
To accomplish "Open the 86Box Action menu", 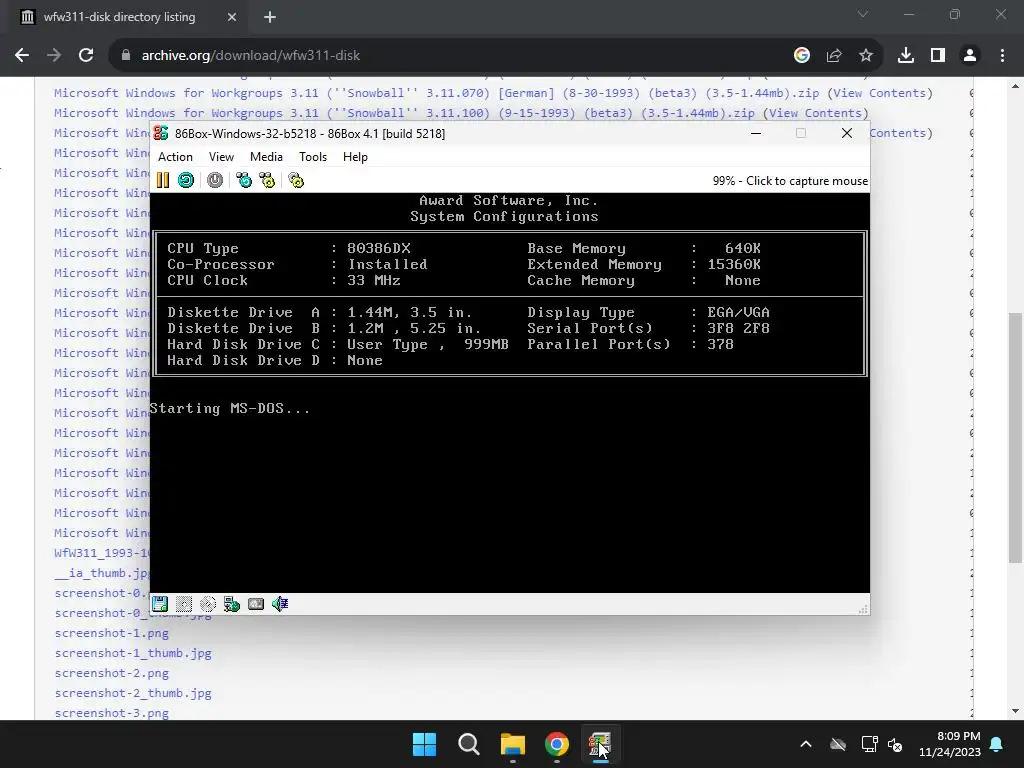I will (175, 157).
